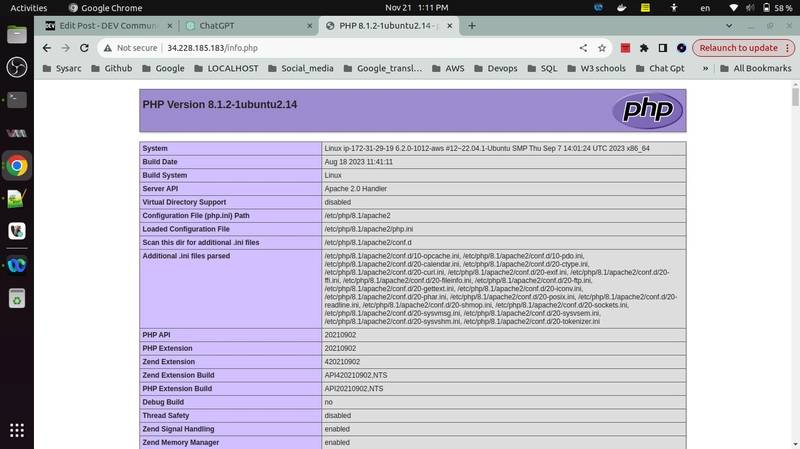Open the Google Chrome app menu

click(106, 8)
